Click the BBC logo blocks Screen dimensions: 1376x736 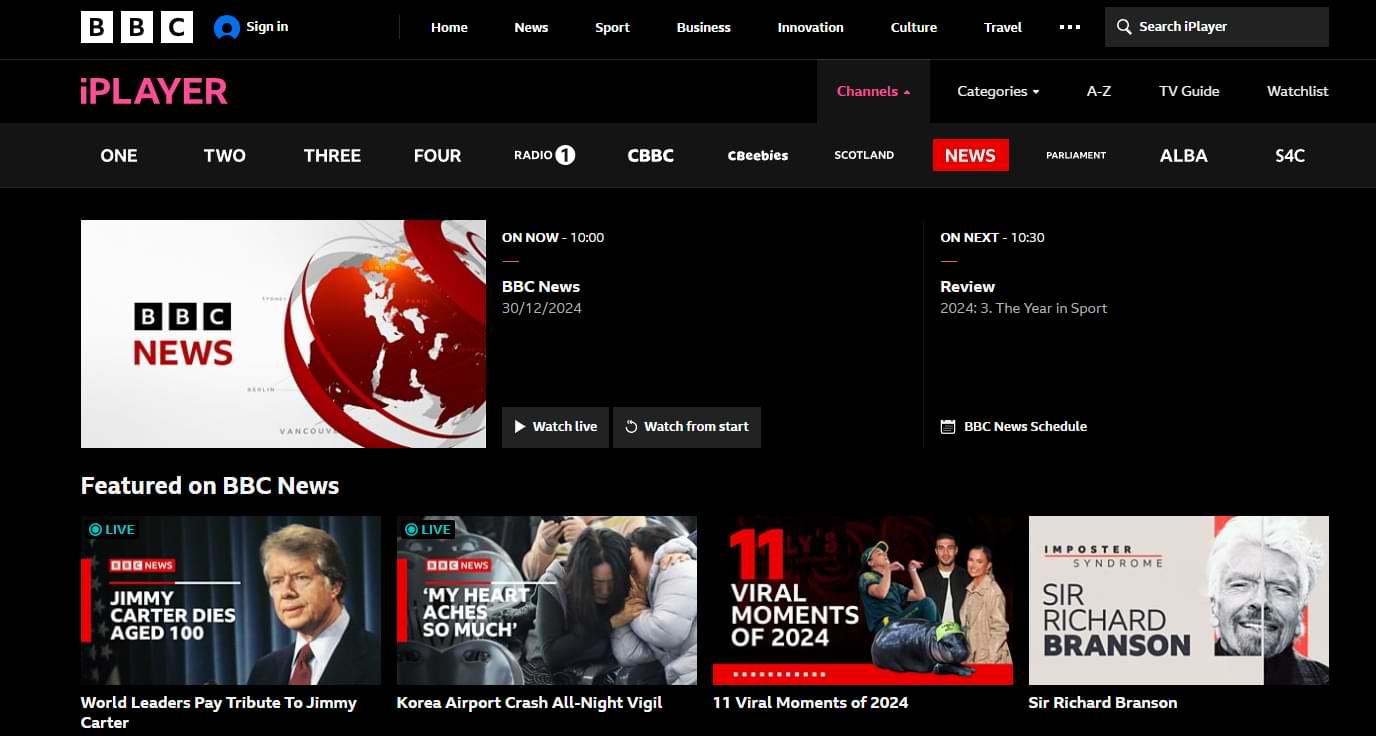pyautogui.click(x=136, y=27)
